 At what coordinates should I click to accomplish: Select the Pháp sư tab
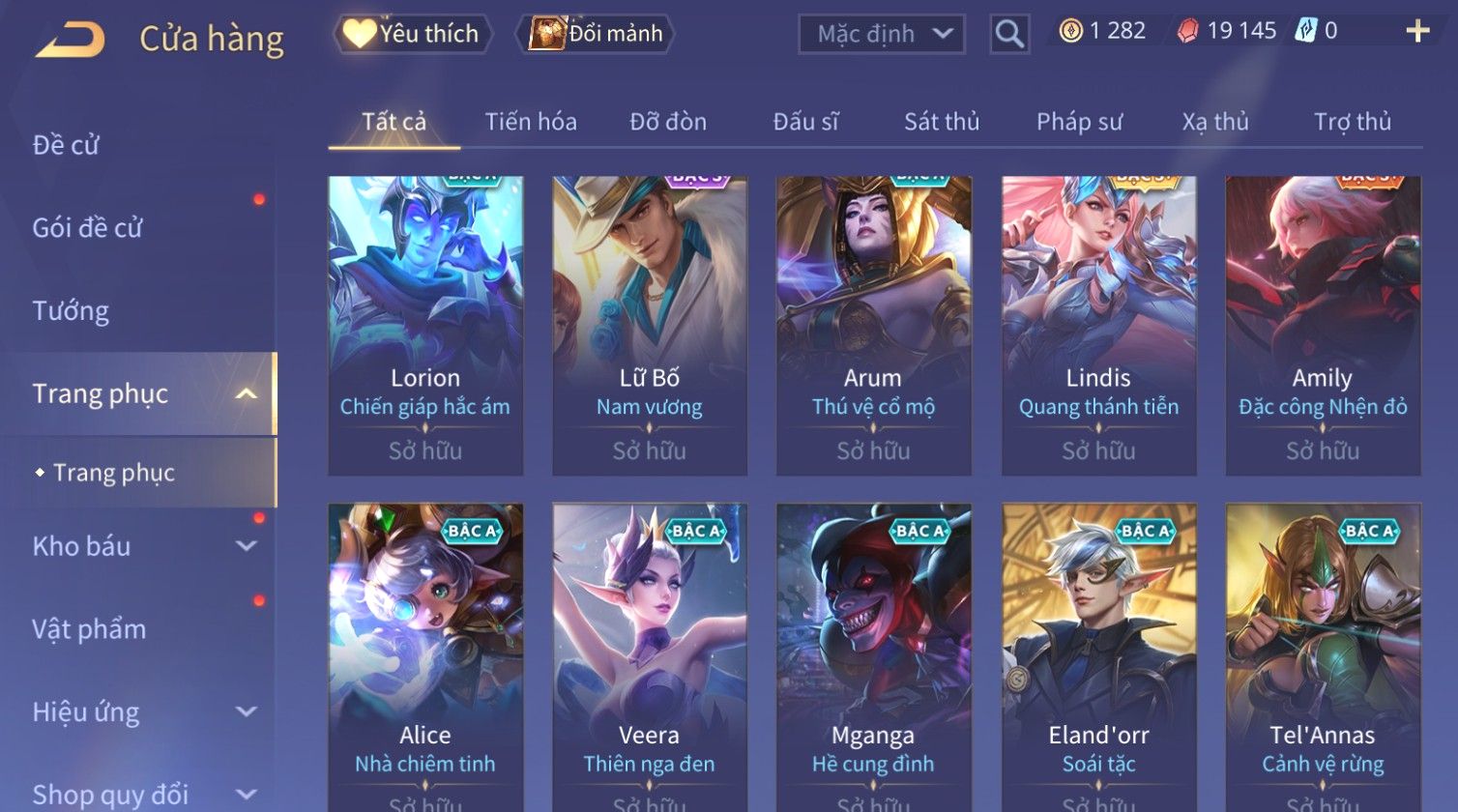[1079, 122]
